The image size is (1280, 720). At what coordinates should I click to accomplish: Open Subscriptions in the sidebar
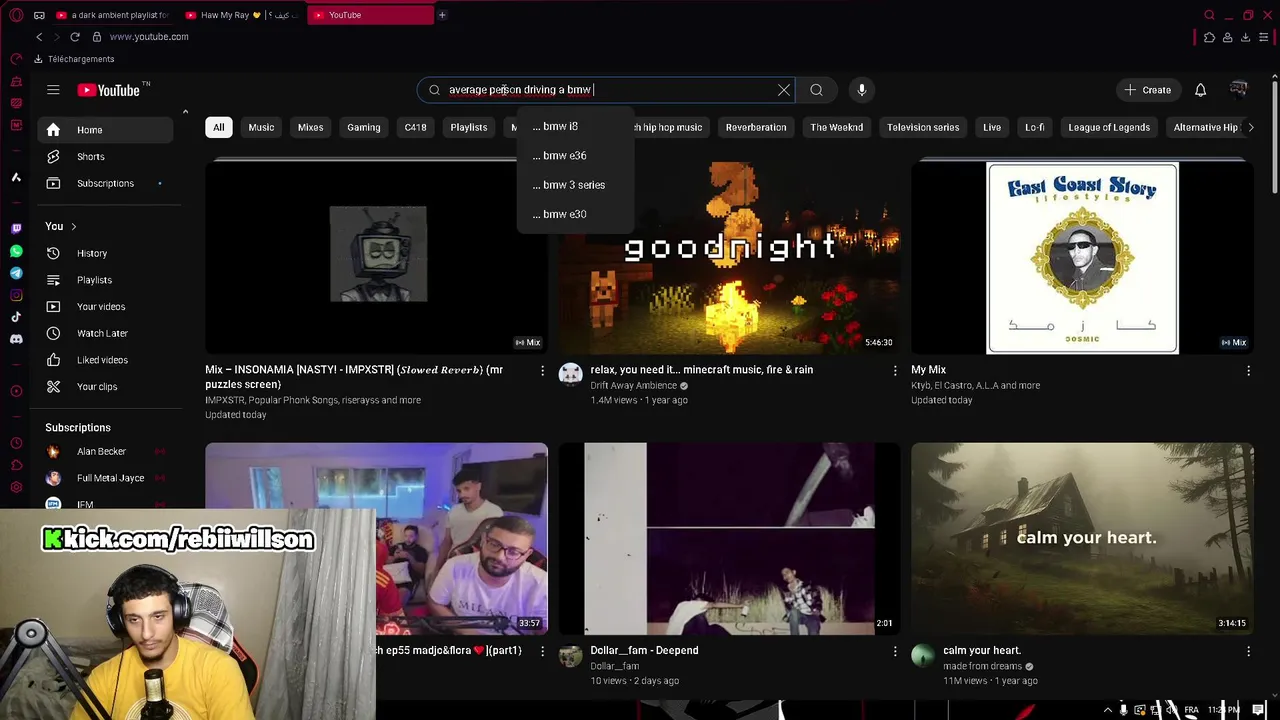(105, 183)
